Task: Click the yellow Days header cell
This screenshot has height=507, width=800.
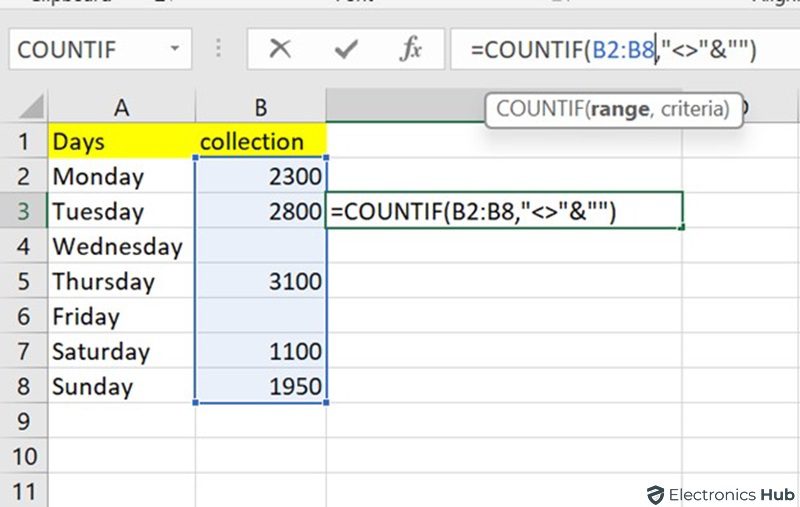Action: 121,142
